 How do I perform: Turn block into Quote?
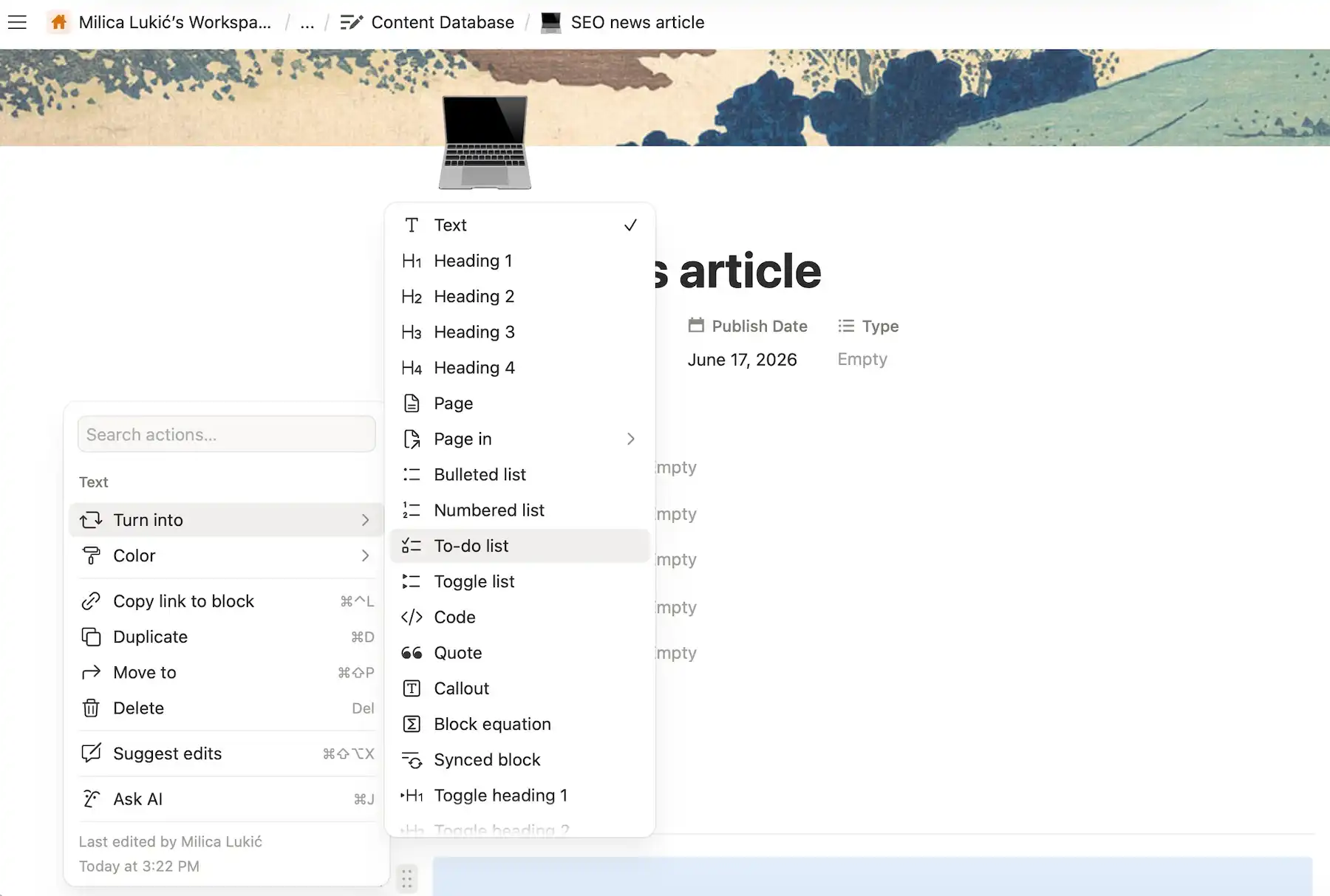519,653
